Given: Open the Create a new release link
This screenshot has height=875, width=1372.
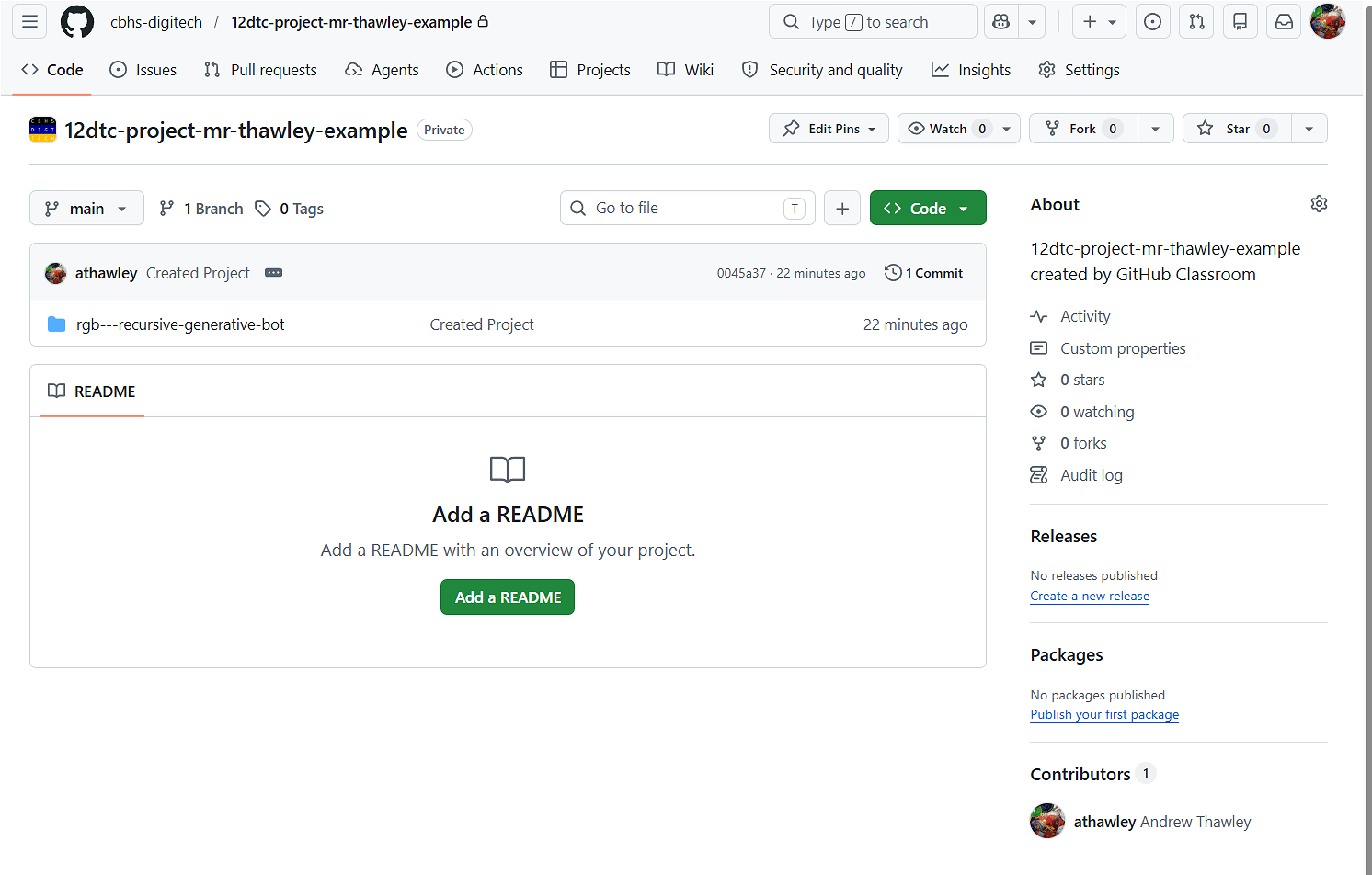Looking at the screenshot, I should pos(1089,596).
